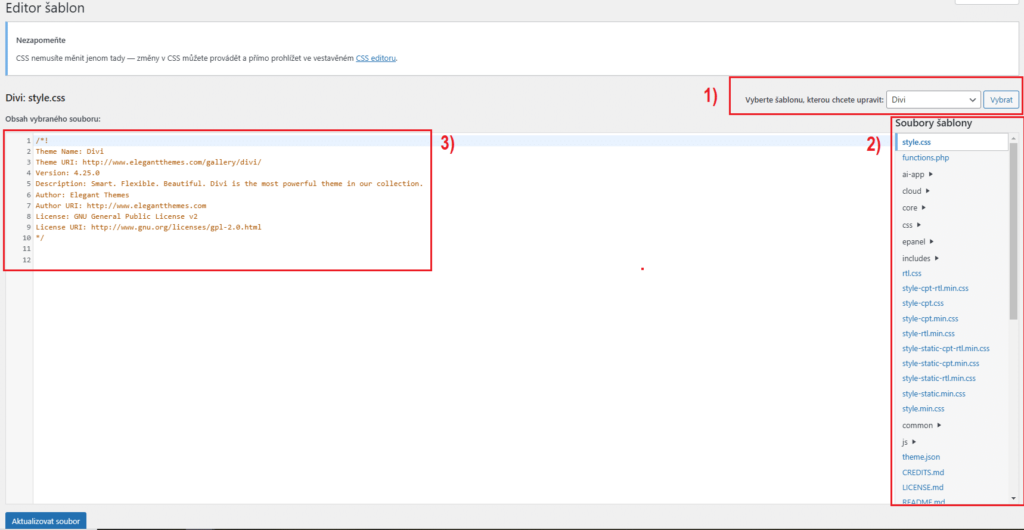Open theme.json from the file list
Viewport: 1024px width, 530px height.
pyautogui.click(x=920, y=457)
